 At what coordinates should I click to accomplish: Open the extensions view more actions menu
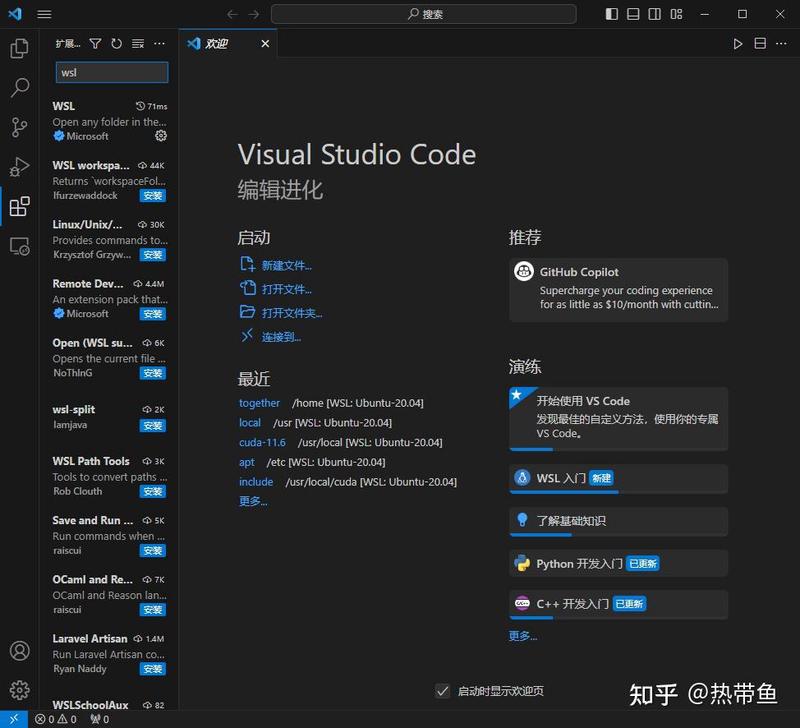[x=159, y=44]
